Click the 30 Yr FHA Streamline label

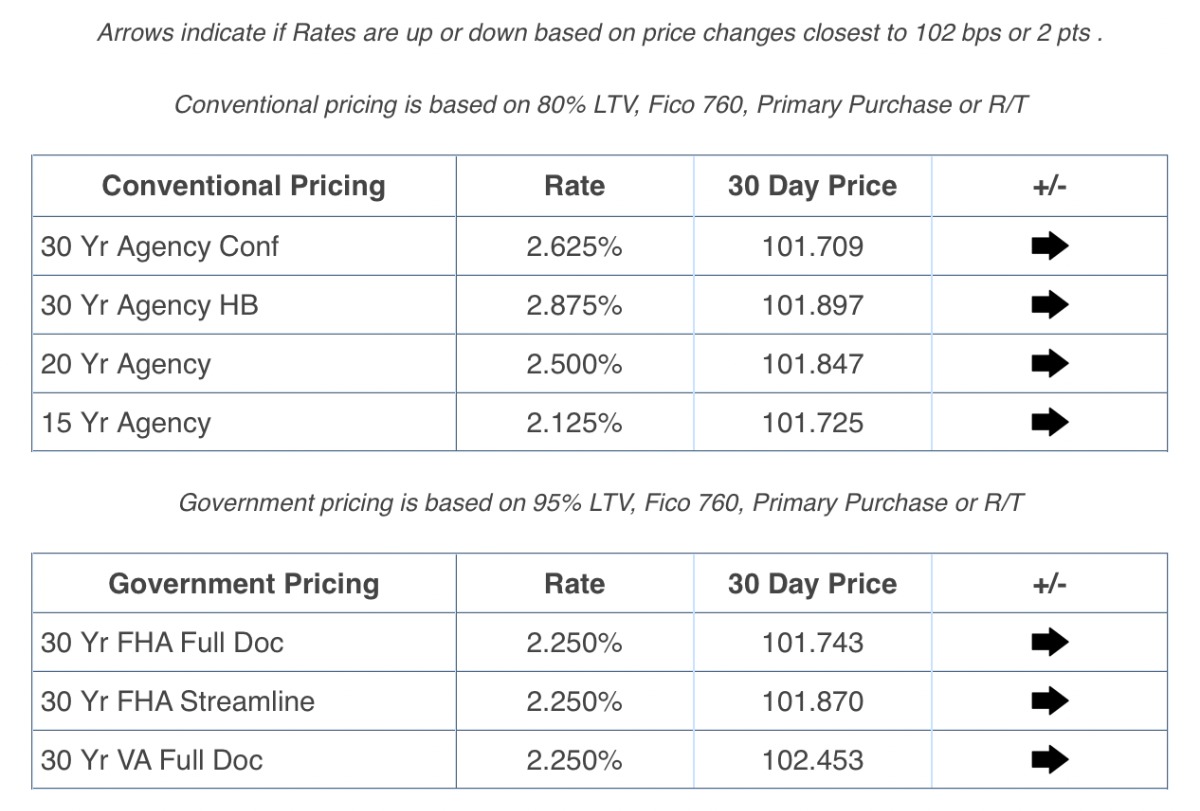[x=177, y=701]
